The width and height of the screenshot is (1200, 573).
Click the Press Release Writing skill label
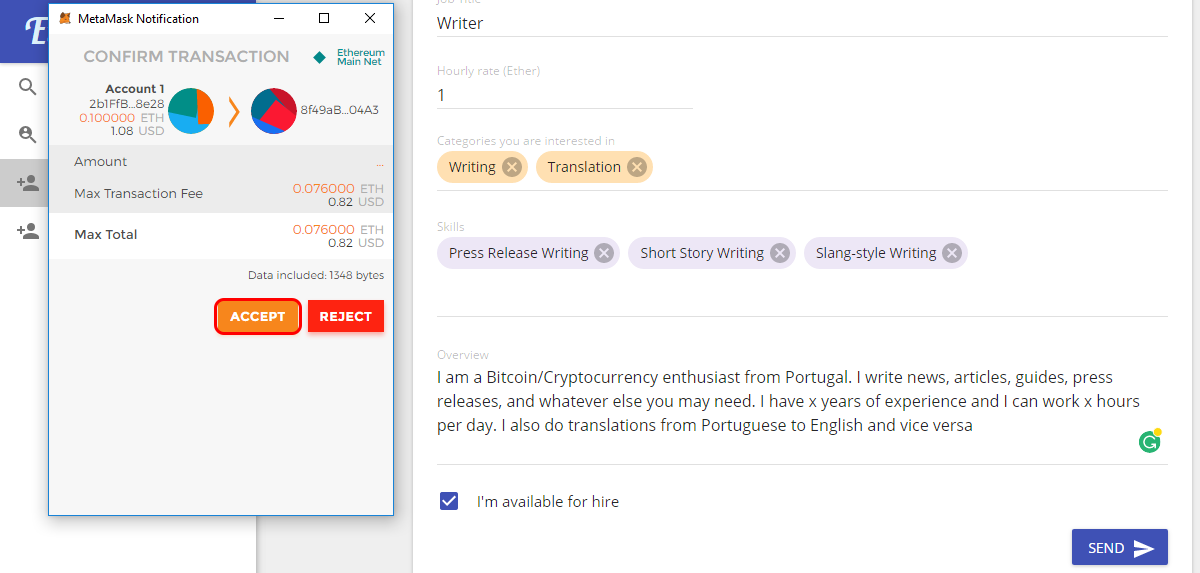coord(518,253)
